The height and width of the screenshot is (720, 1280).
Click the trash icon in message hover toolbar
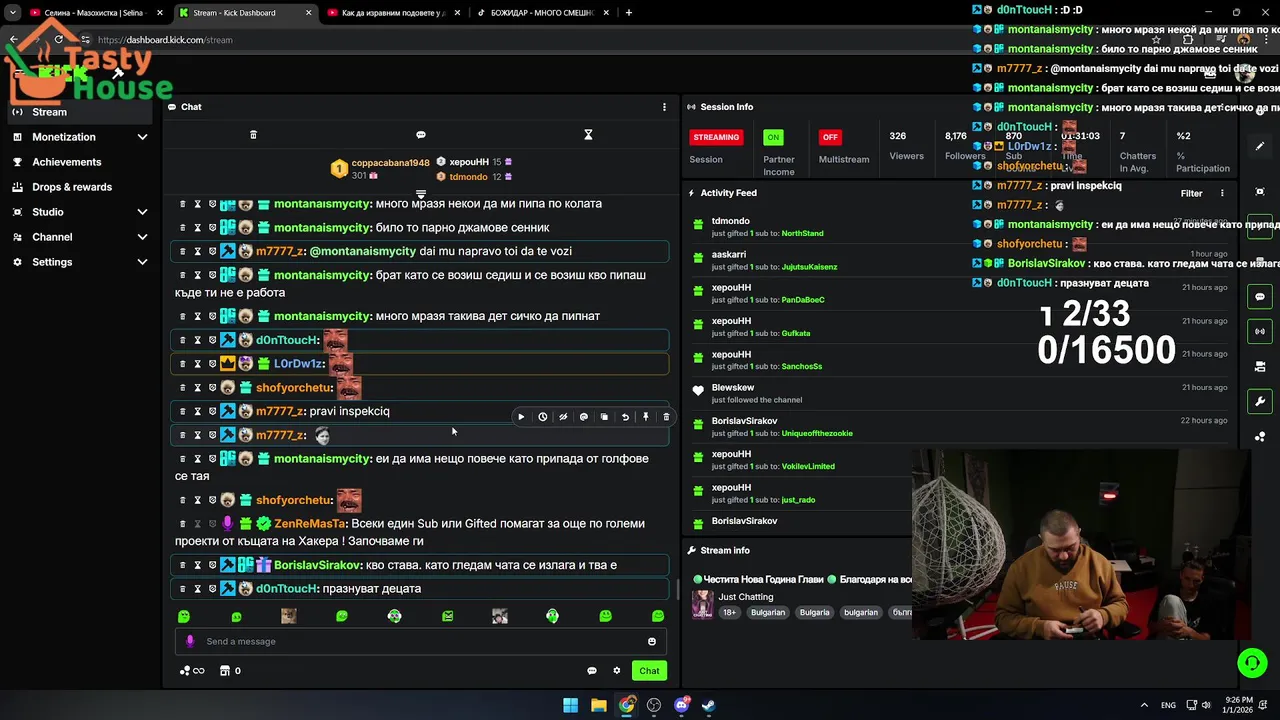[x=666, y=417]
